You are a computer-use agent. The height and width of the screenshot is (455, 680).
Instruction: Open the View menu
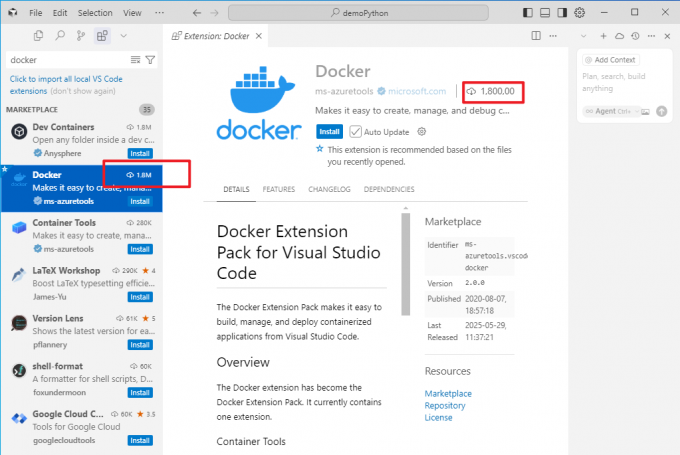[132, 13]
